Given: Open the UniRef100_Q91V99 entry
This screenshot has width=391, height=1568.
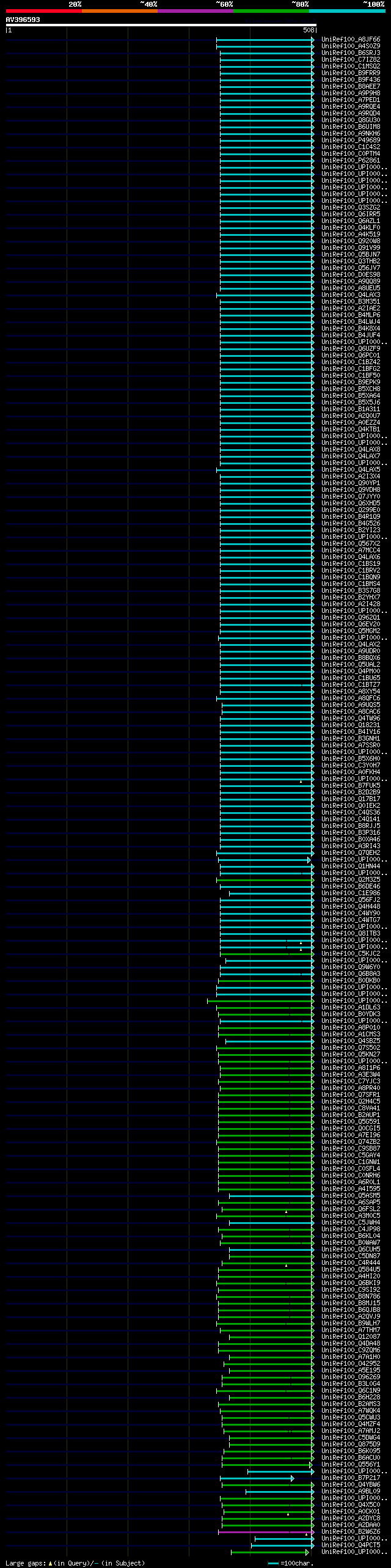Looking at the screenshot, I should click(x=351, y=248).
